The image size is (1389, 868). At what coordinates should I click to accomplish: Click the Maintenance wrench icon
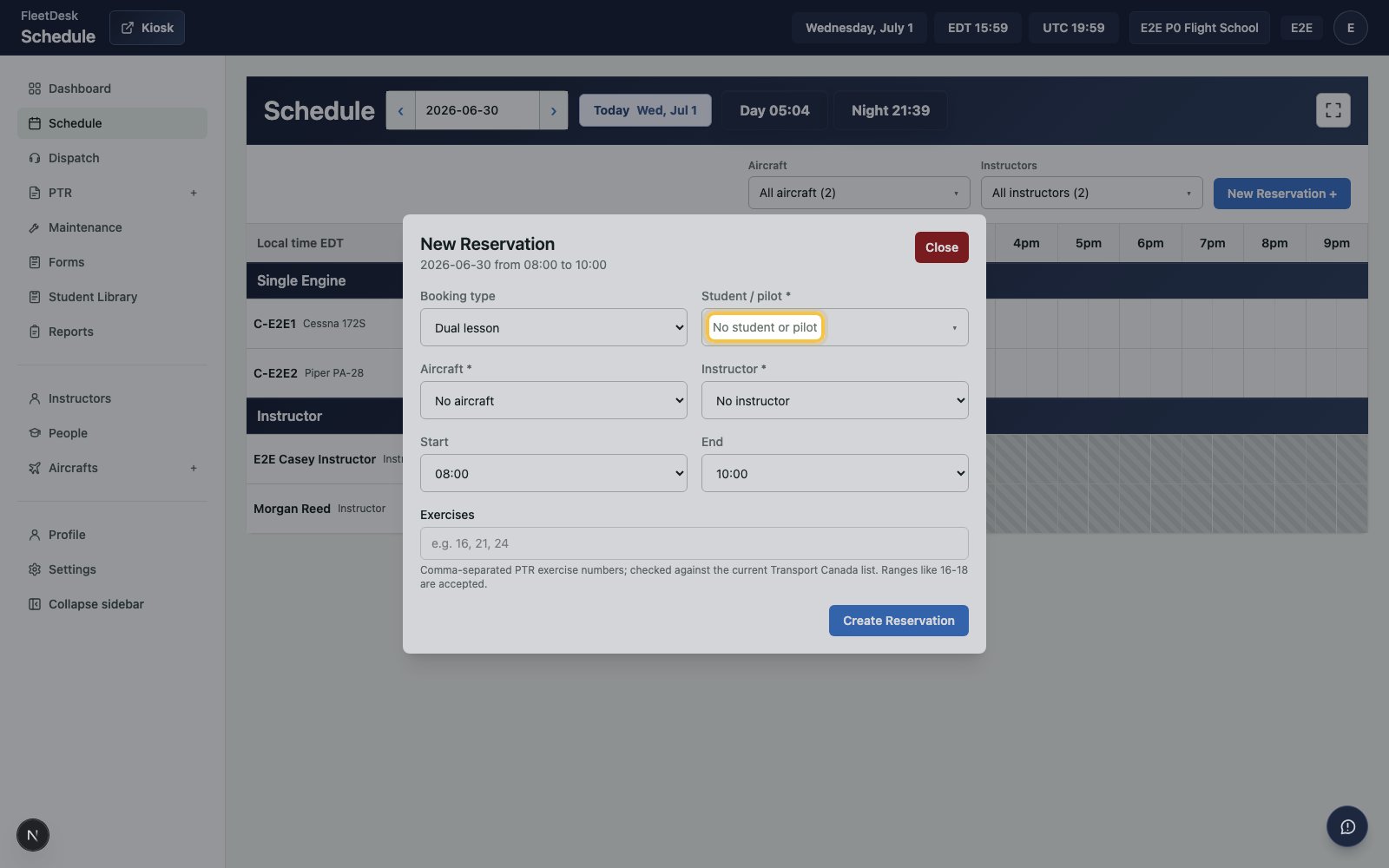click(35, 227)
